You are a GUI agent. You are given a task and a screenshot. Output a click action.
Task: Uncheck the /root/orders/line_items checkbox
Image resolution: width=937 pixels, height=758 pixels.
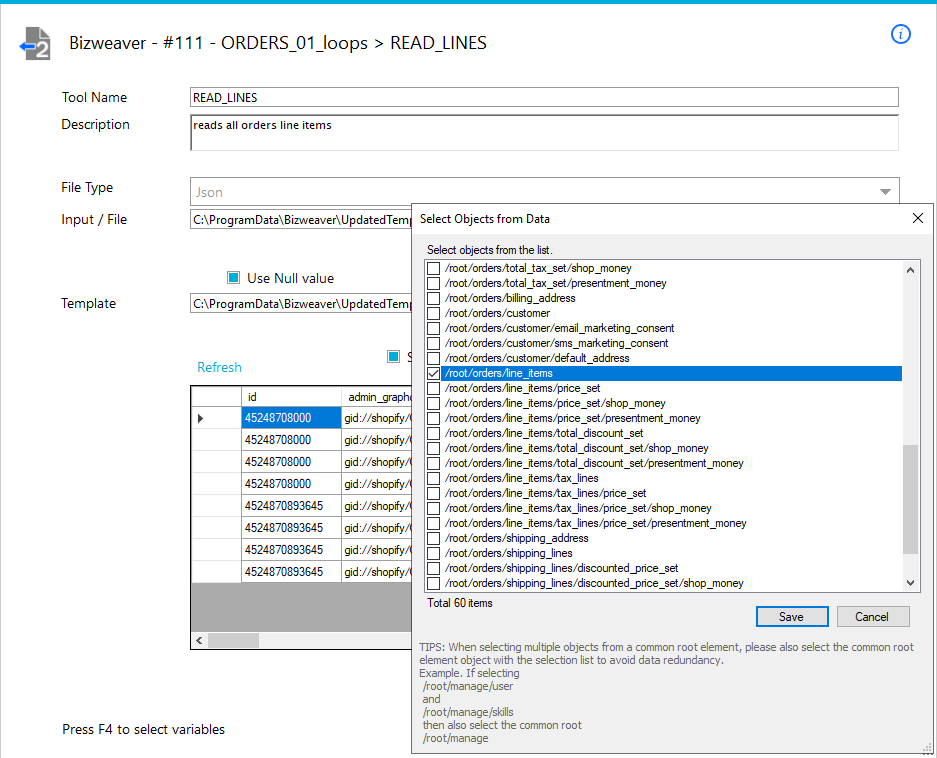434,373
